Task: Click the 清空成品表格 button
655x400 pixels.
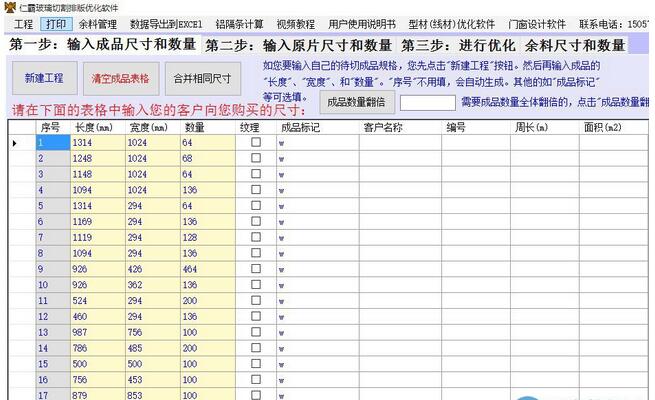Action: point(121,78)
